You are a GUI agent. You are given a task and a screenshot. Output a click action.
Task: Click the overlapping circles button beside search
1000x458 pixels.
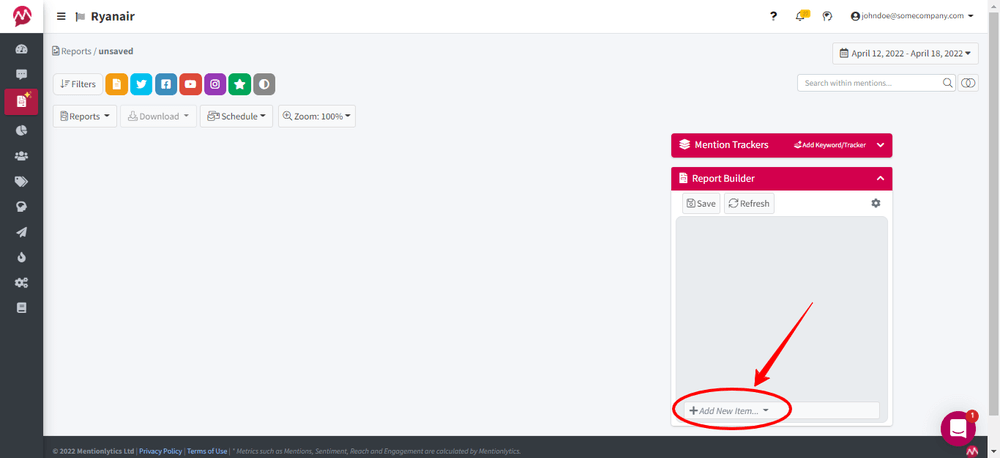(x=968, y=83)
